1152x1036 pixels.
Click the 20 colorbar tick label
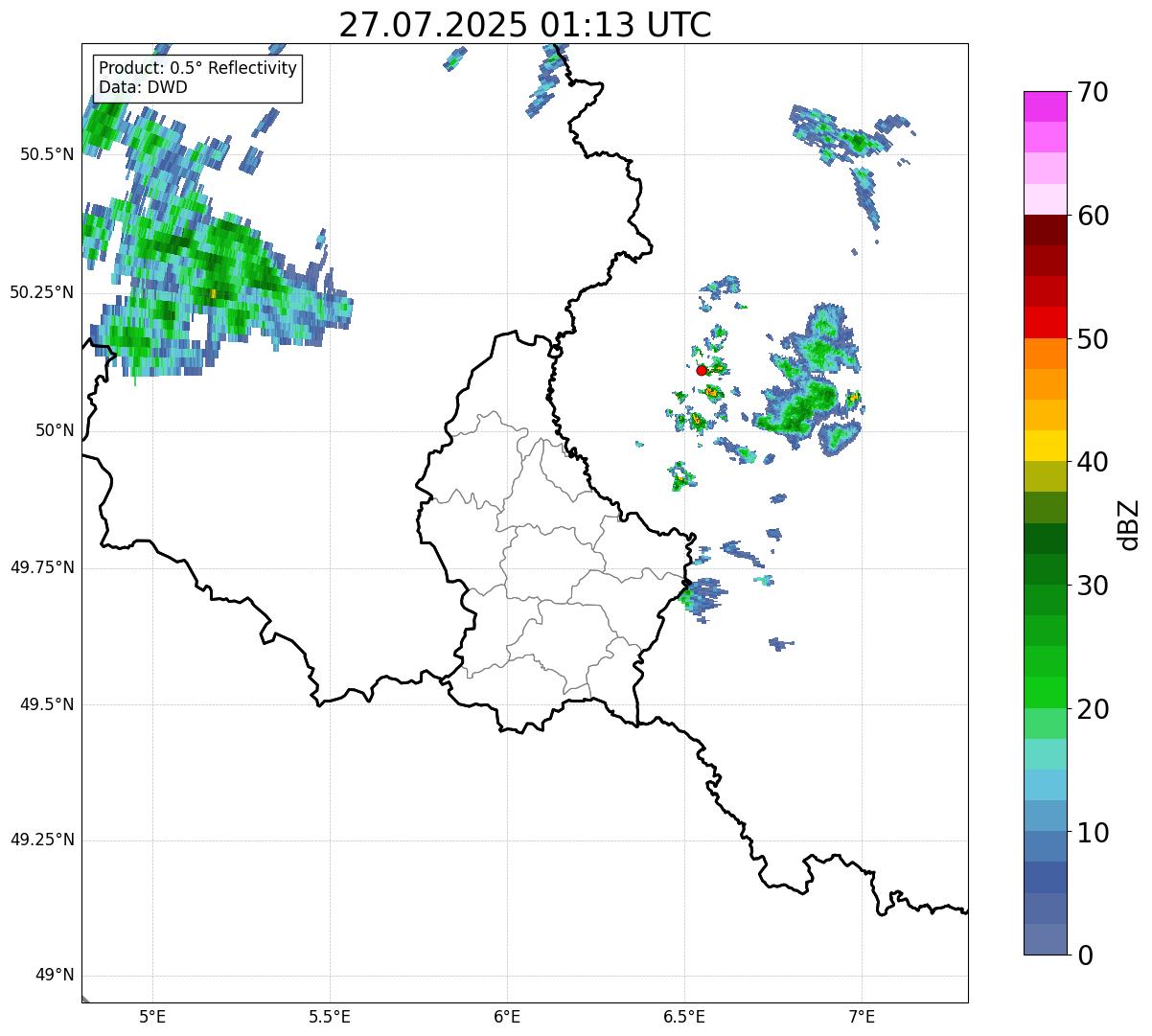pyautogui.click(x=1093, y=709)
